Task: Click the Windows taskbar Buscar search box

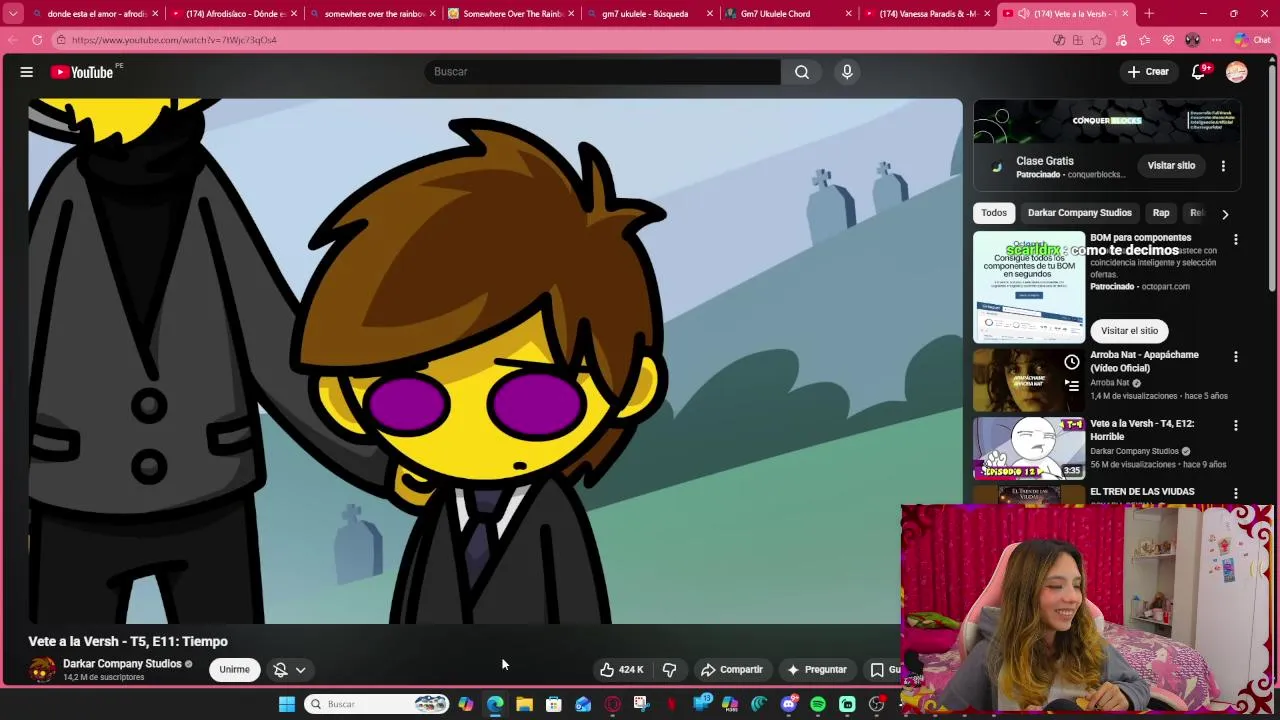Action: [x=376, y=704]
